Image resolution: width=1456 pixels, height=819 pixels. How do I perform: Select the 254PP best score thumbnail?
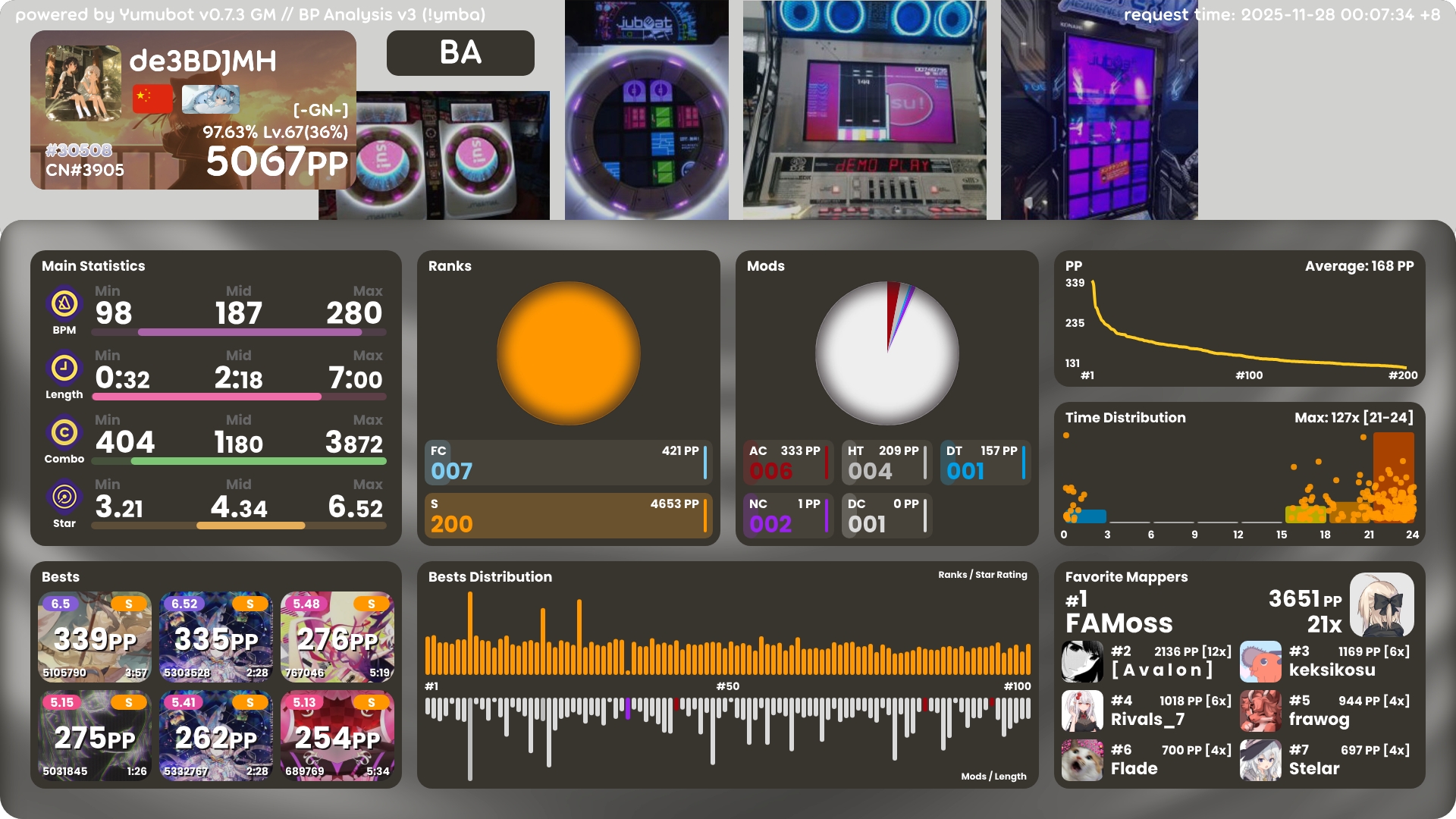[x=337, y=736]
